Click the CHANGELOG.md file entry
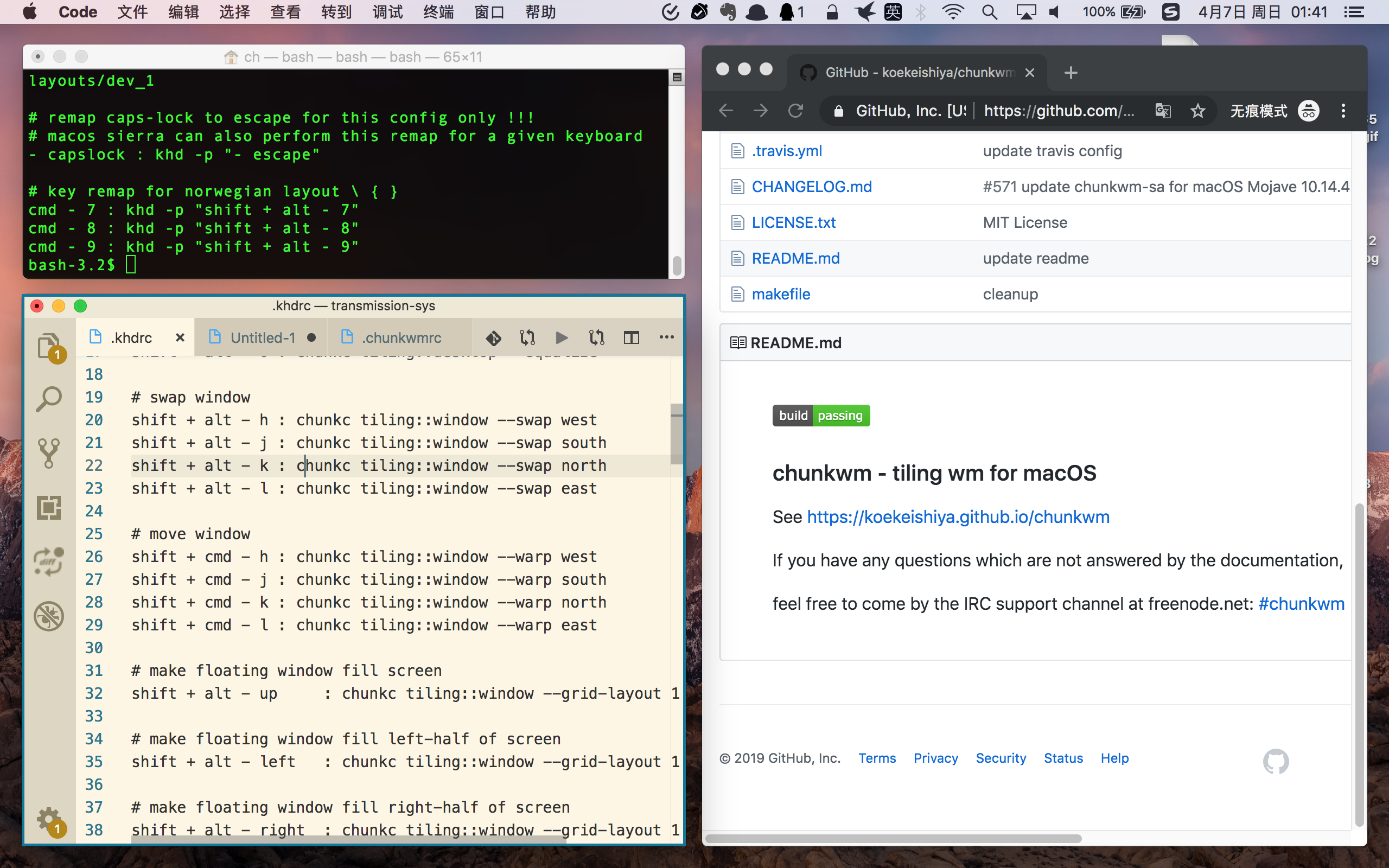This screenshot has width=1389, height=868. point(811,186)
